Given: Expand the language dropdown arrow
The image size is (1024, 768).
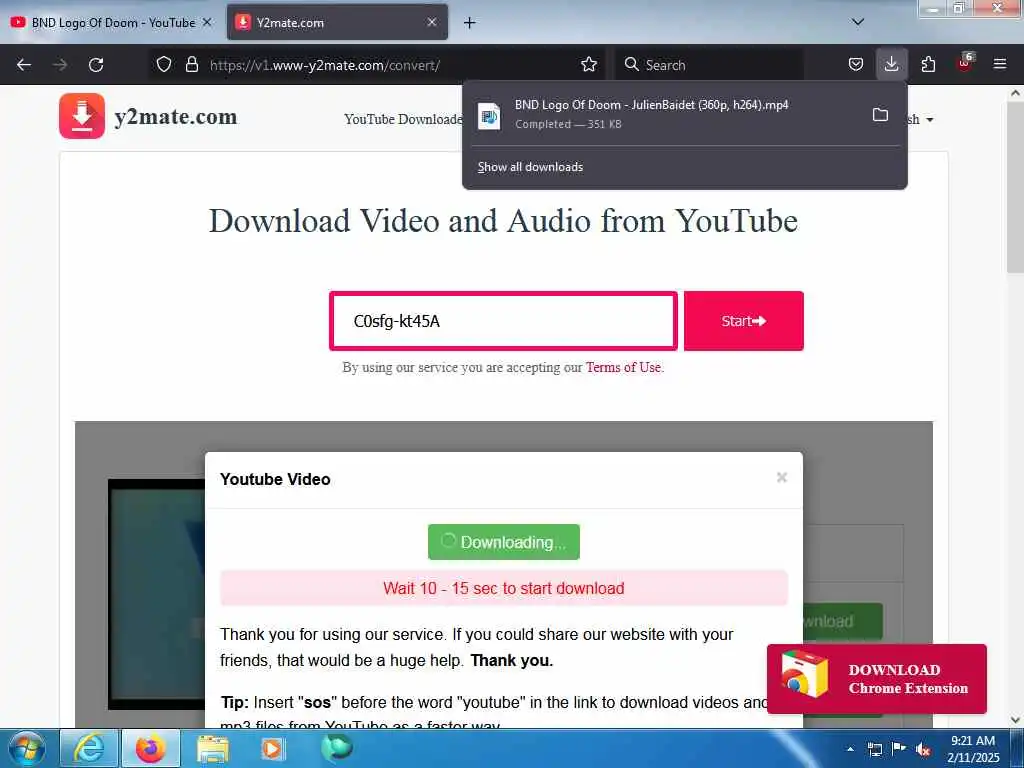Looking at the screenshot, I should [x=930, y=120].
